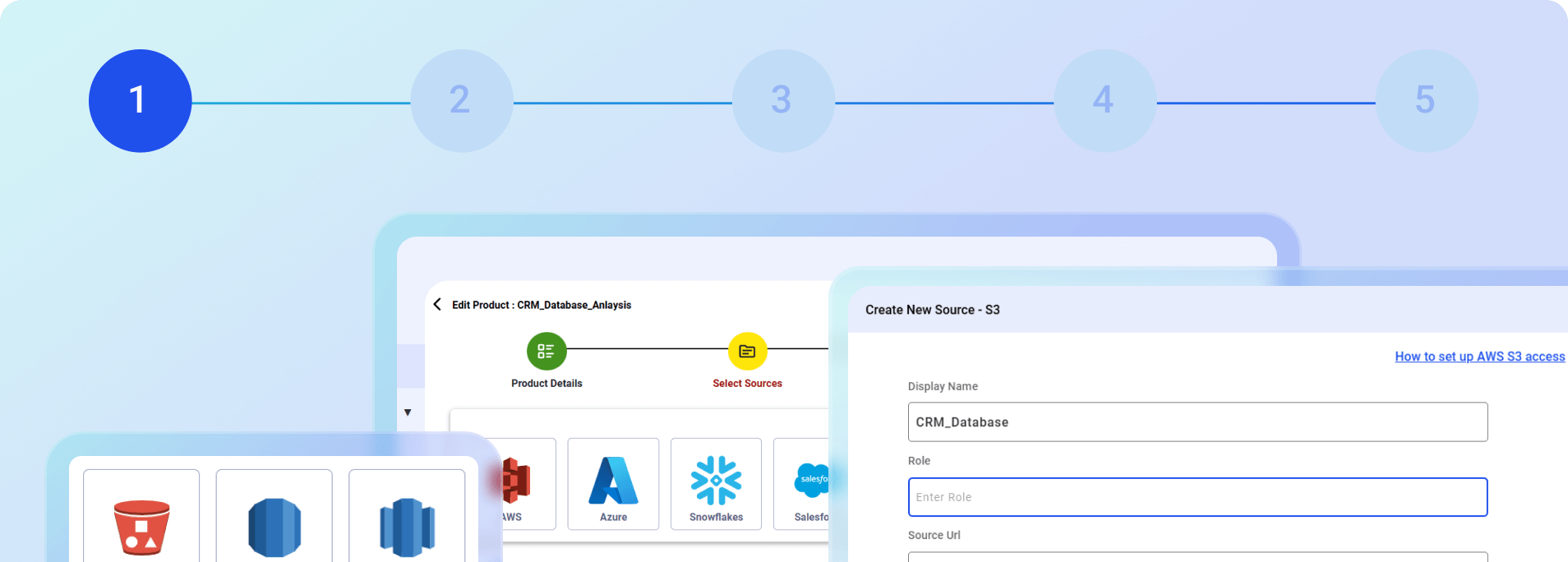
Task: Click the Product Details step label
Action: 546,384
